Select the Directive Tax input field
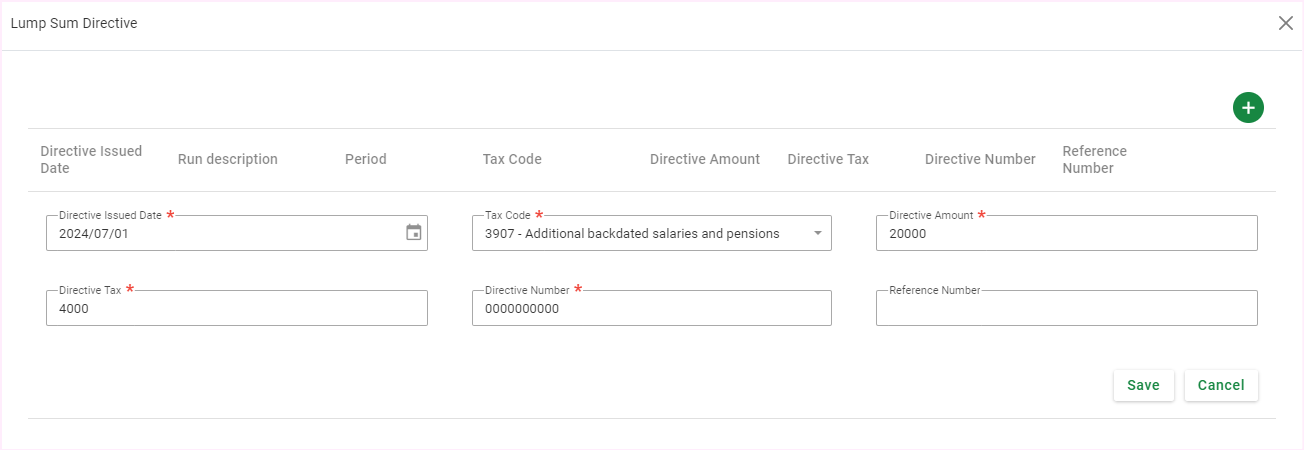The image size is (1304, 450). [x=236, y=309]
